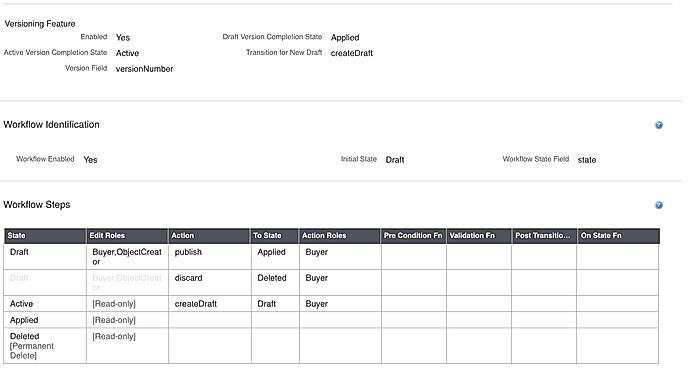Click the Workflow Identification heading

click(x=51, y=125)
